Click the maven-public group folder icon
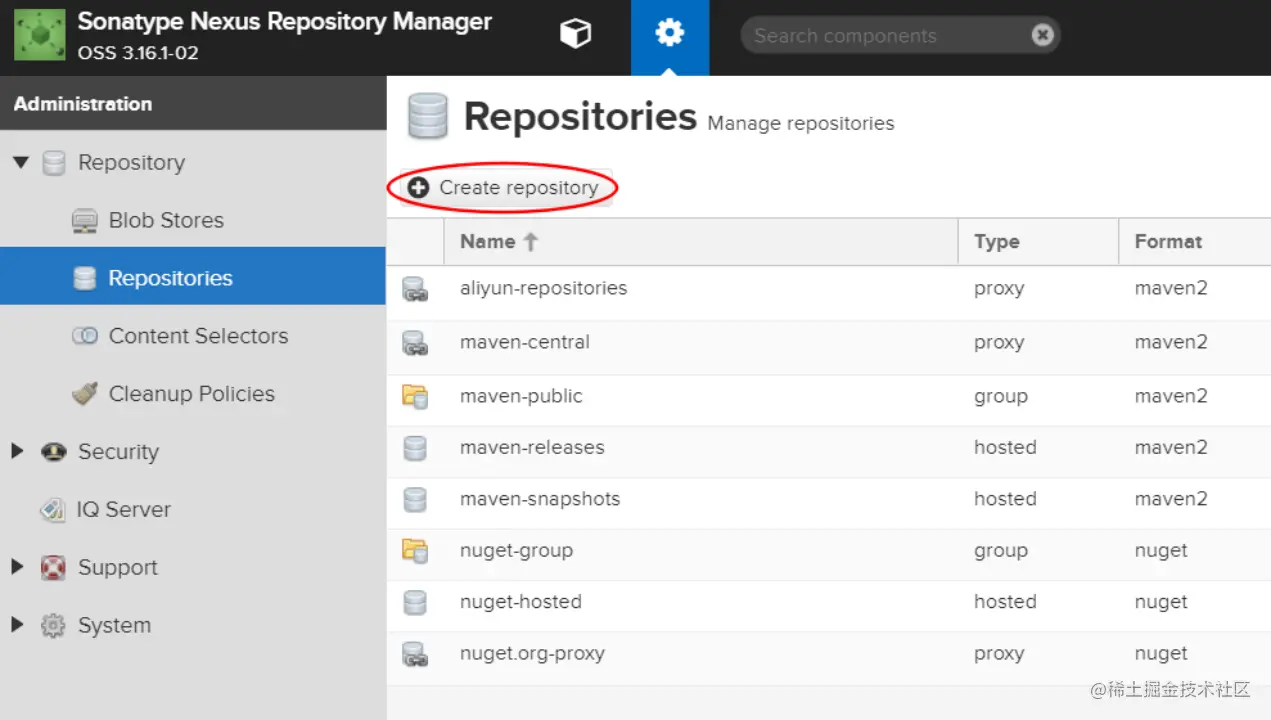 click(414, 396)
